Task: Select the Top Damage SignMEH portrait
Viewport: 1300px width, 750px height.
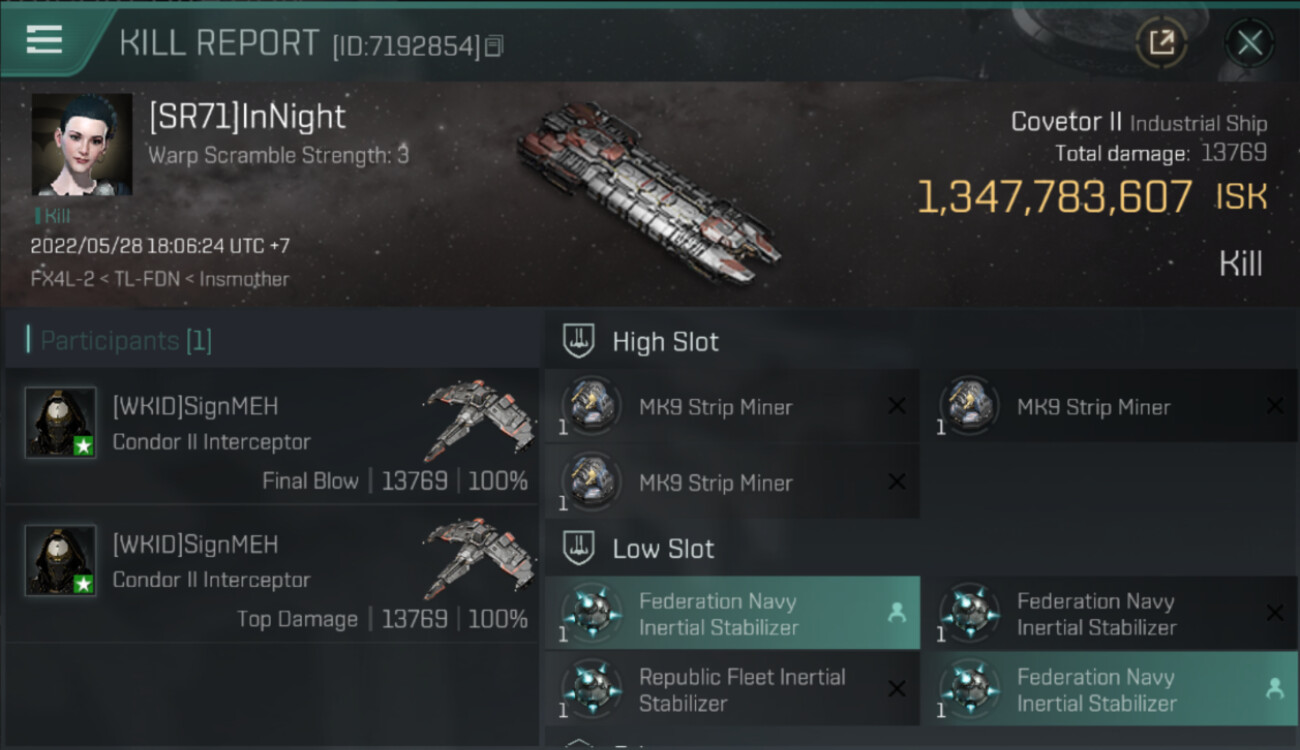Action: pyautogui.click(x=60, y=560)
